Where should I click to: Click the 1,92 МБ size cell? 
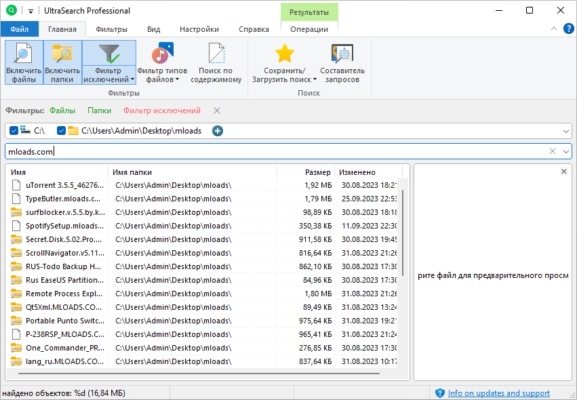click(x=318, y=185)
